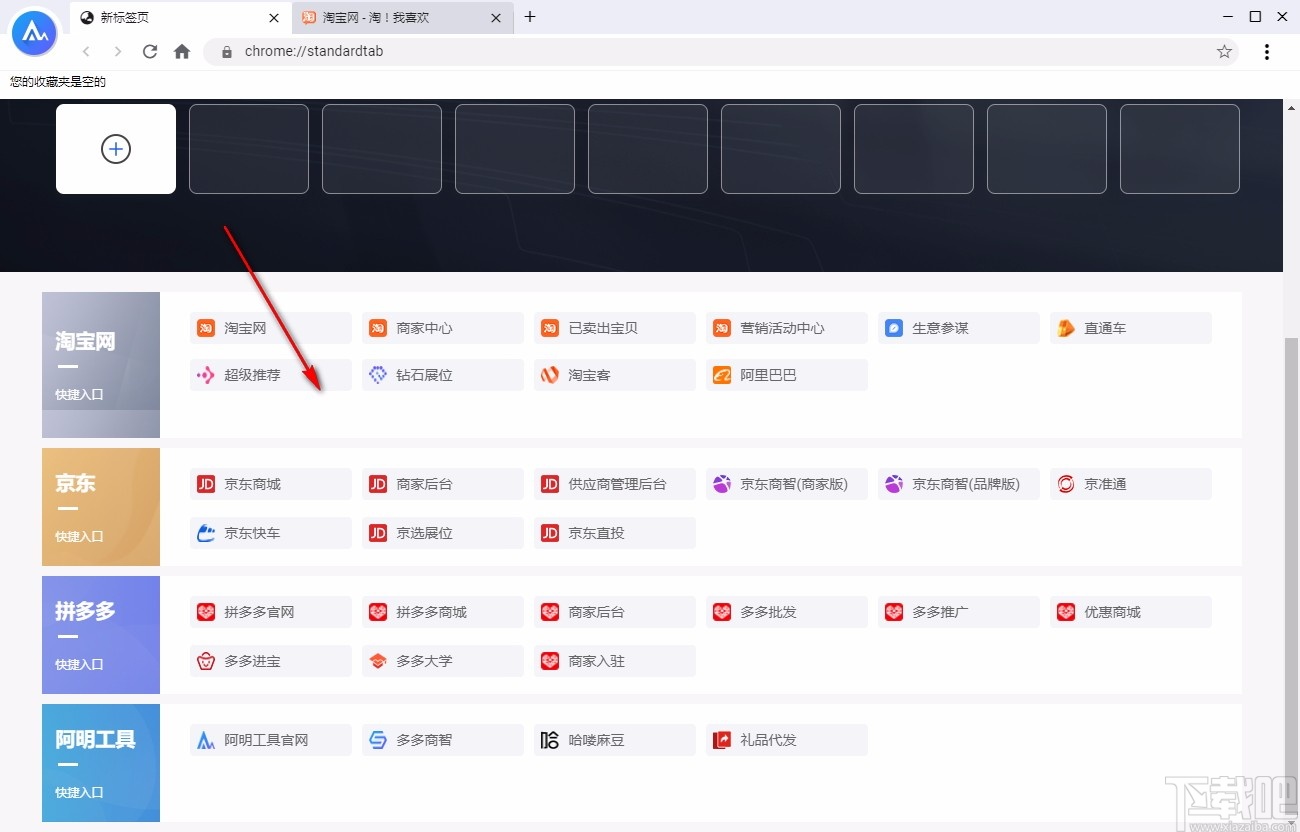The width and height of the screenshot is (1300, 832).
Task: Click the 超级推荐 icon
Action: click(206, 375)
